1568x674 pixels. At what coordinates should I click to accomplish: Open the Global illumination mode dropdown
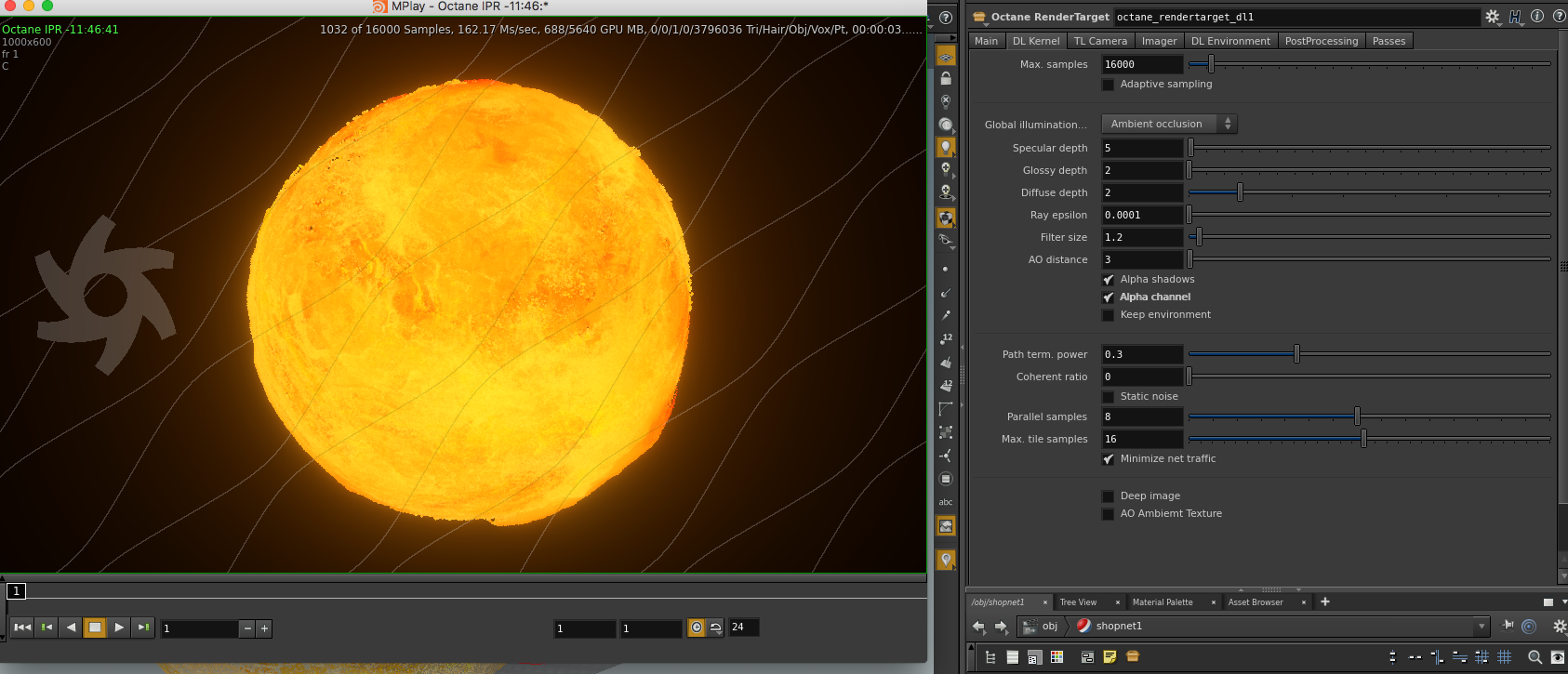tap(1168, 124)
